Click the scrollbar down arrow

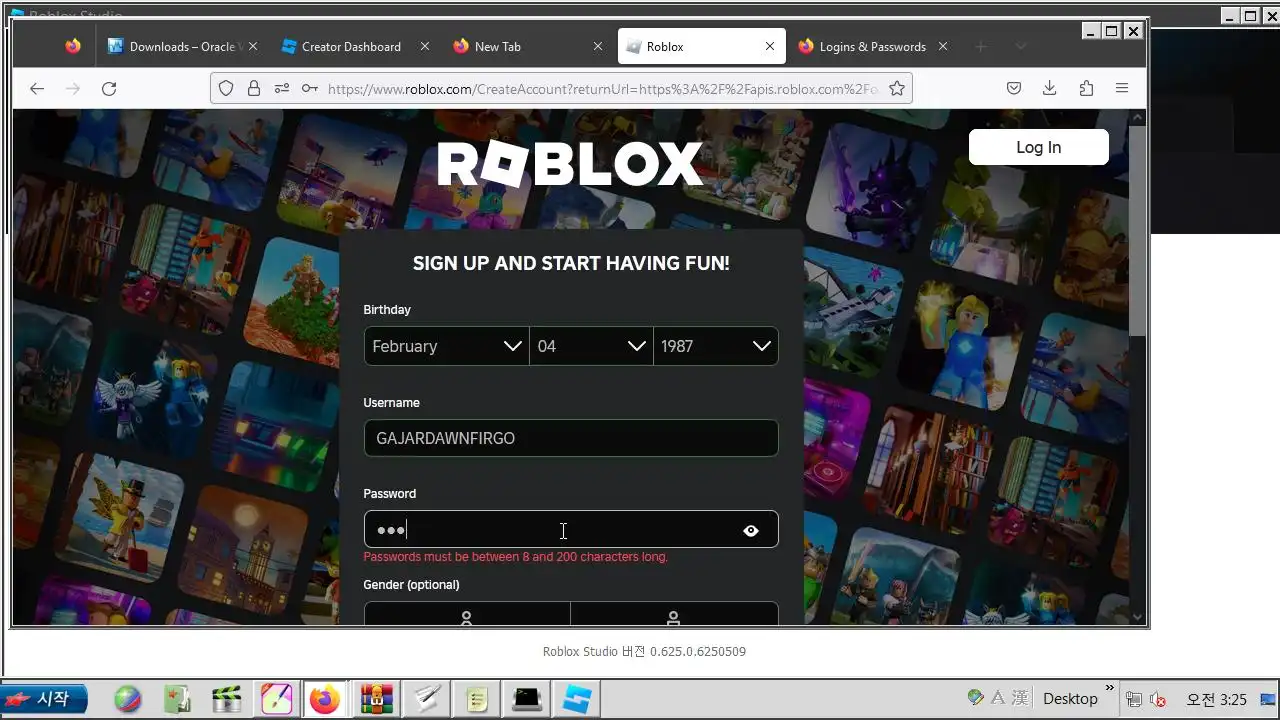click(x=1137, y=618)
